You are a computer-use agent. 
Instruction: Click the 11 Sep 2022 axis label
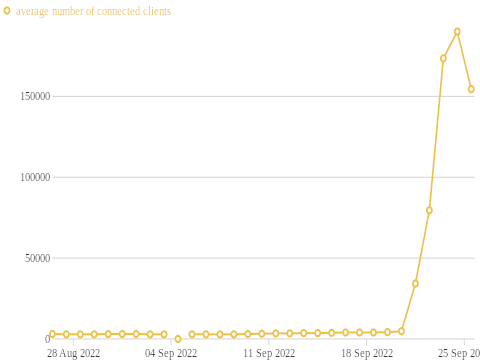269,353
